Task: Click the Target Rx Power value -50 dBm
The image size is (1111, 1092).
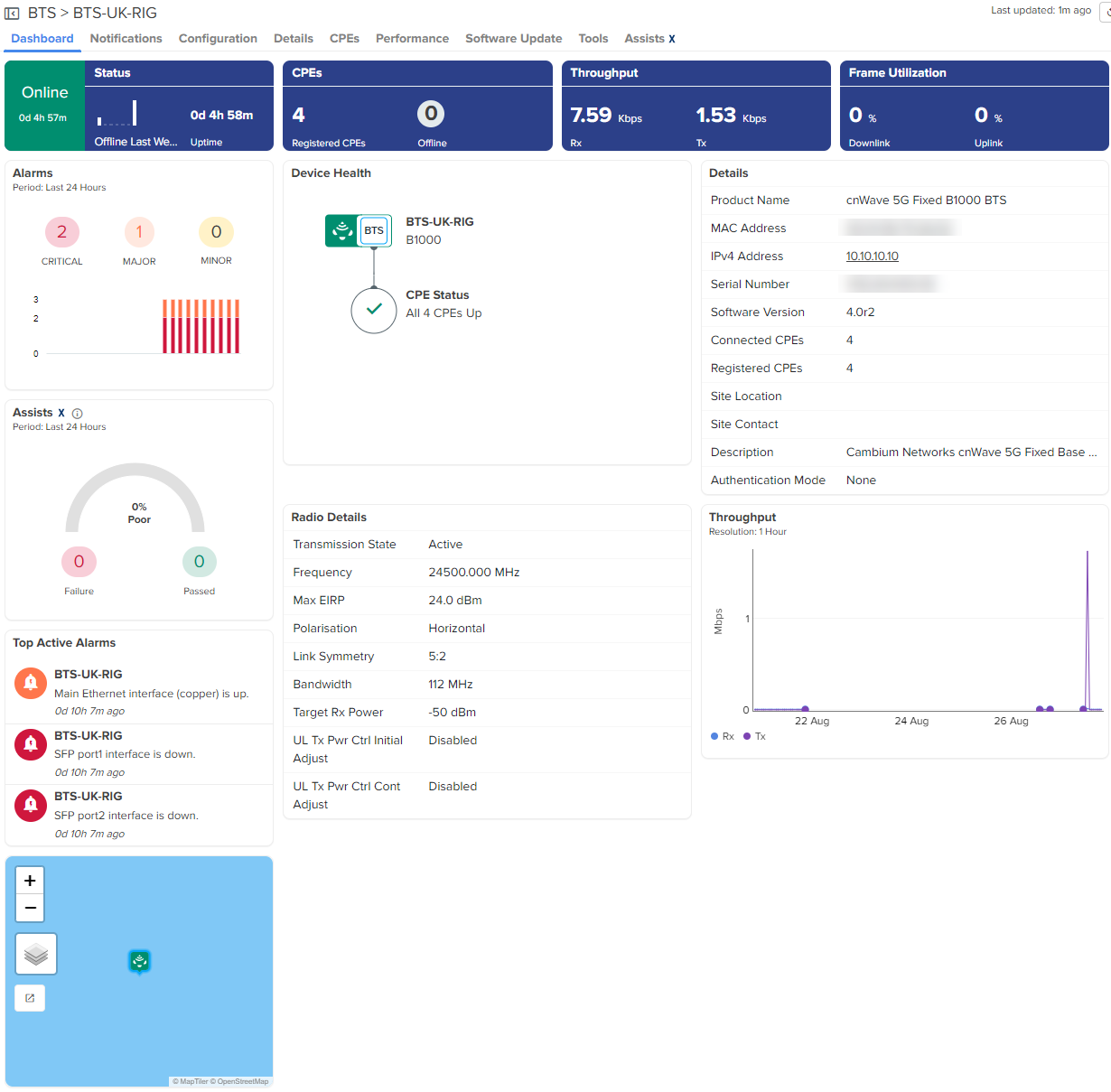Action: tap(453, 713)
